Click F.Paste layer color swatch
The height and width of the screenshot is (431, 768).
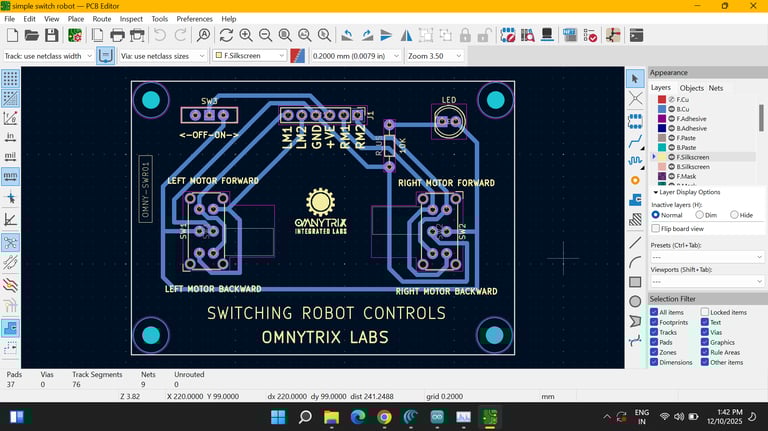click(662, 138)
